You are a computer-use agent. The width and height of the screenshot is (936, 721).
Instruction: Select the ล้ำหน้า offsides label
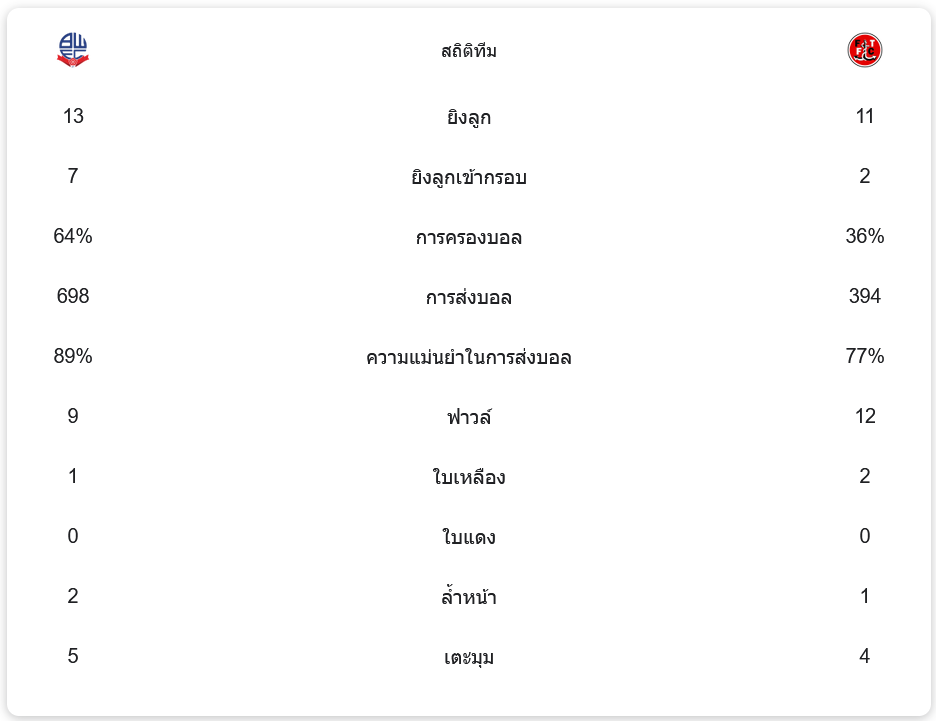click(468, 597)
